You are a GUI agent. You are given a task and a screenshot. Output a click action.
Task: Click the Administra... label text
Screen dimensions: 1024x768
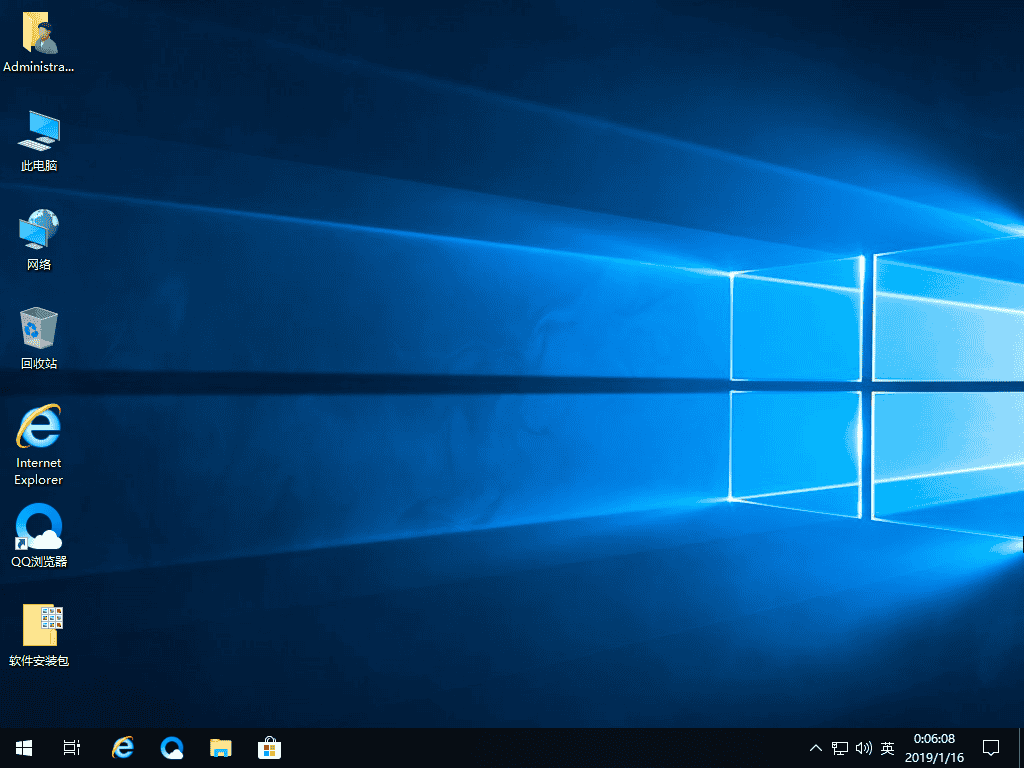[39, 67]
